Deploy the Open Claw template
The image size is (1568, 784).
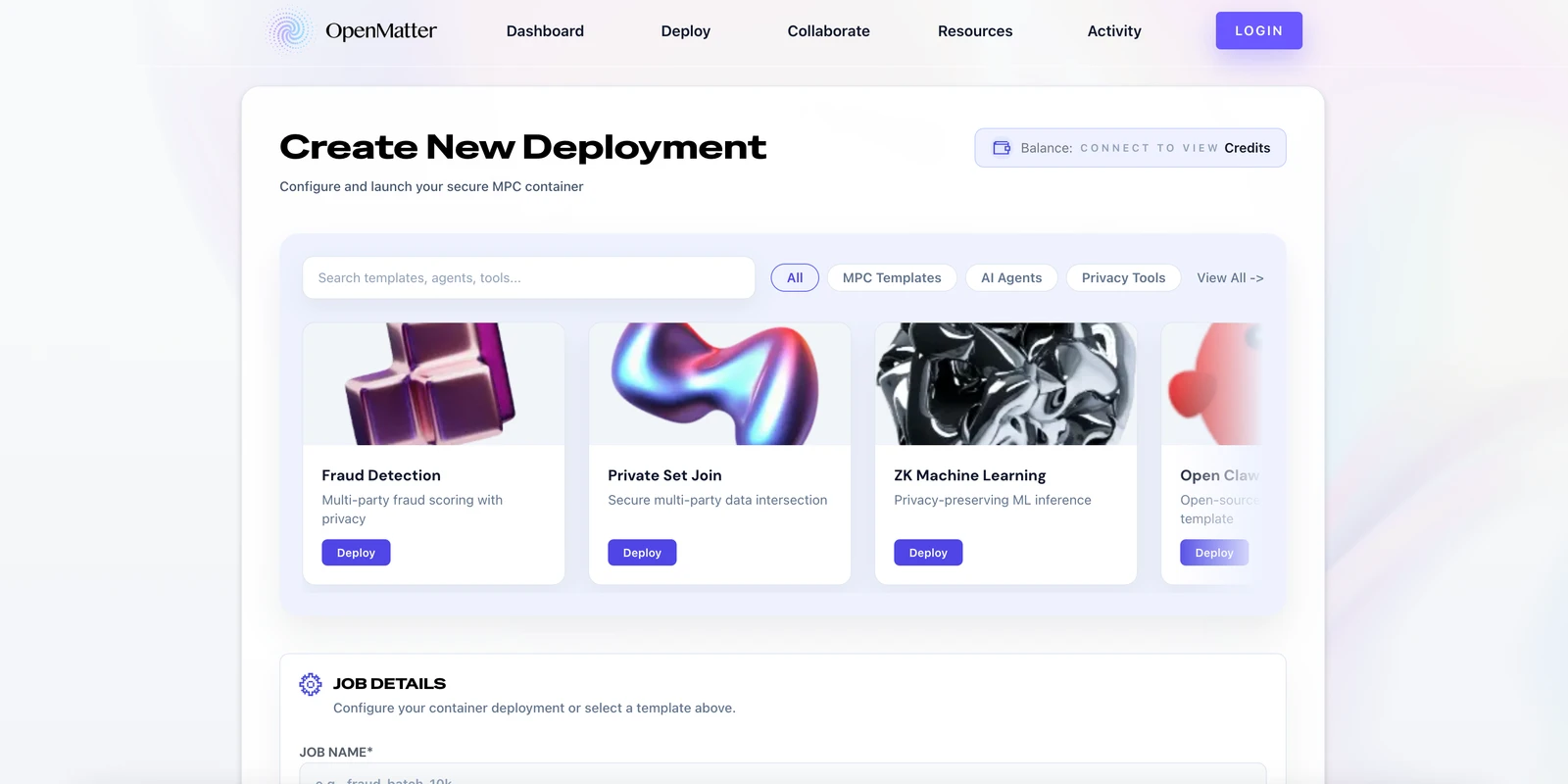pyautogui.click(x=1214, y=553)
